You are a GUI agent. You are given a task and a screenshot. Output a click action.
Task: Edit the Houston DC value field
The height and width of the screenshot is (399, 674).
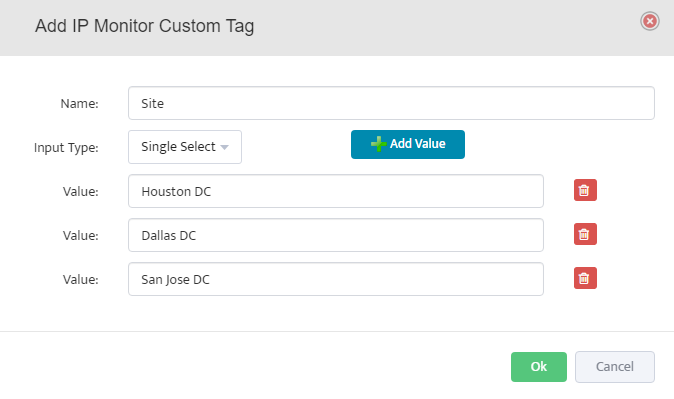(336, 191)
